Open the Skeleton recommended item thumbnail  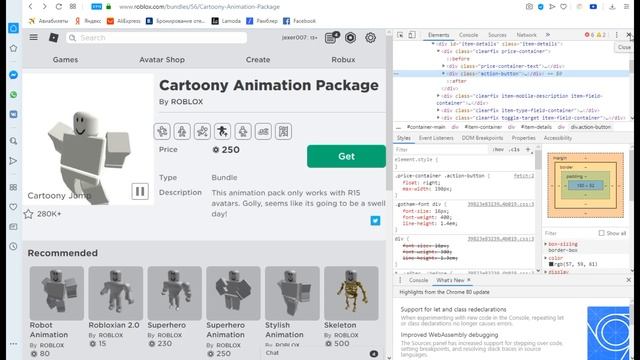point(351,293)
